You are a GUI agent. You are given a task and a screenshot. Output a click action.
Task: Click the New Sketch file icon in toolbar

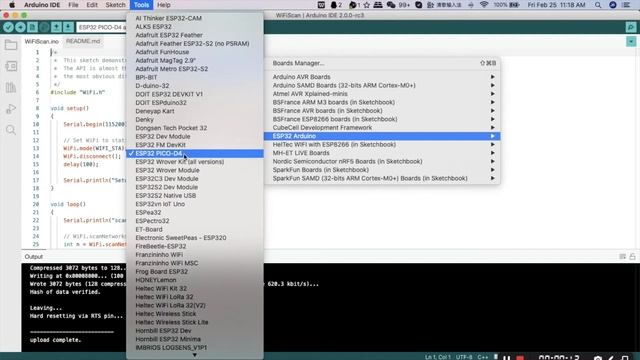pos(32,27)
